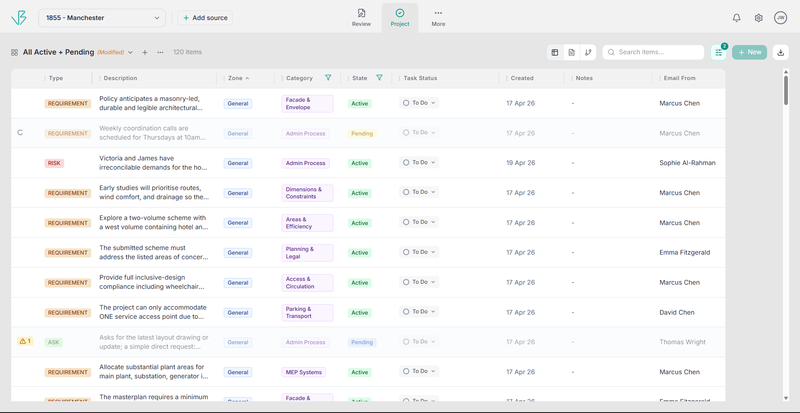The image size is (800, 413).
Task: Click the Type column header
Action: (x=56, y=78)
